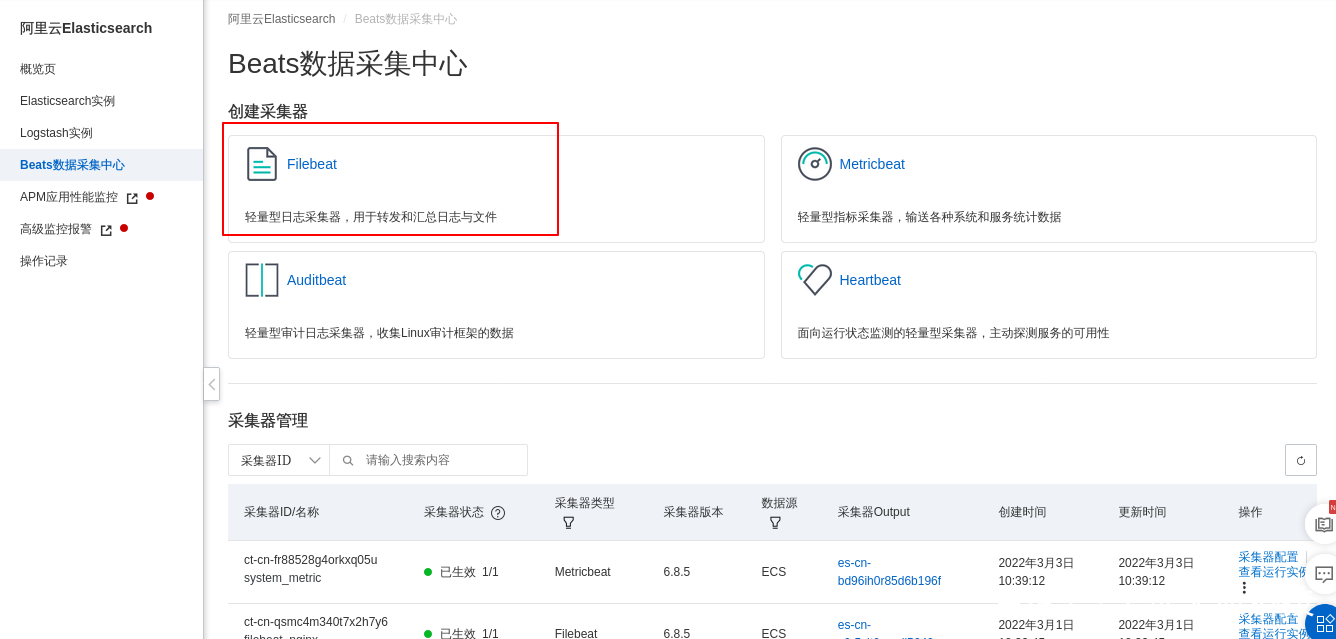Open the floating documentation book icon
1336x639 pixels.
1323,524
